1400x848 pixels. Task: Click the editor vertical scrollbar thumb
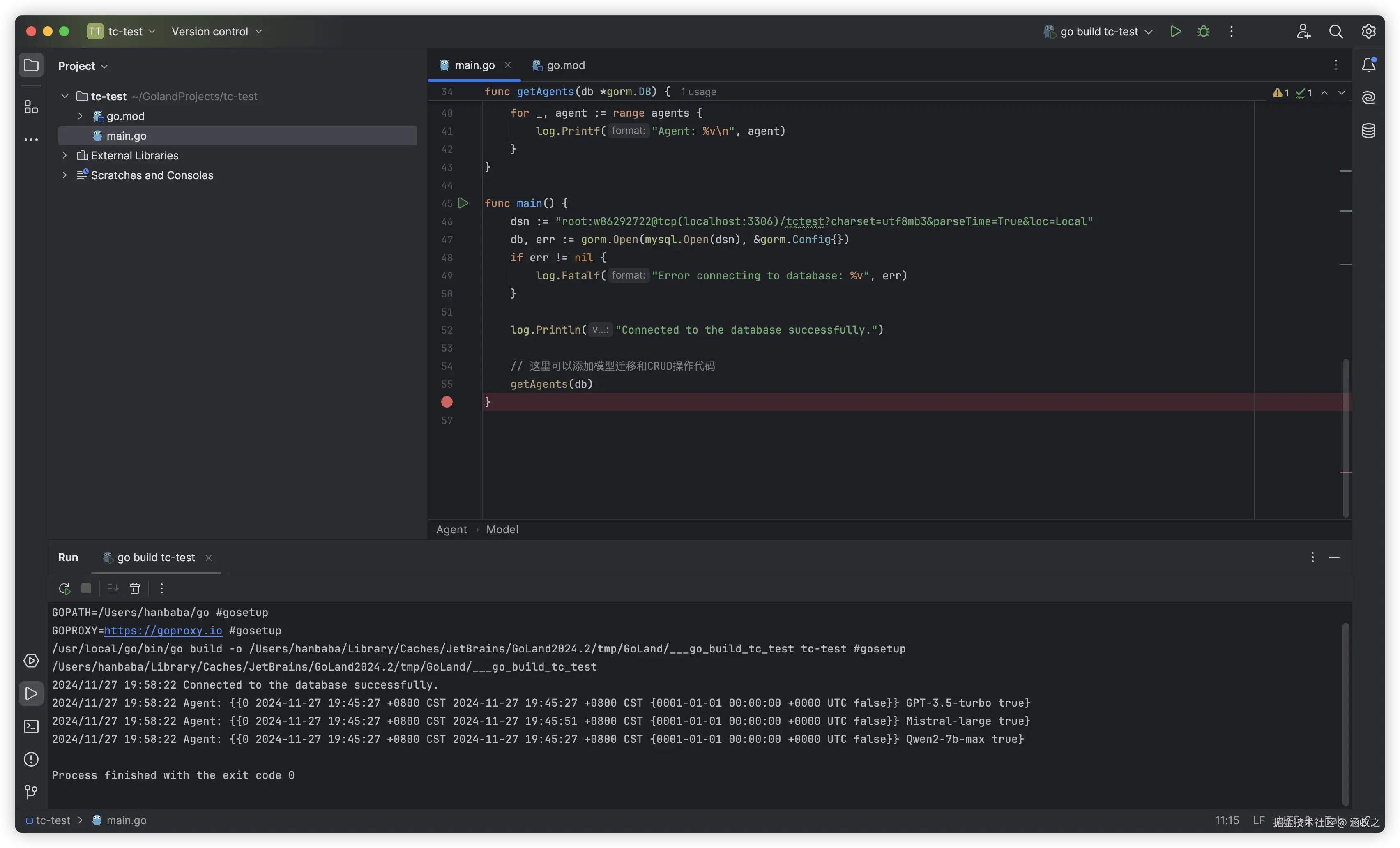pyautogui.click(x=1345, y=438)
